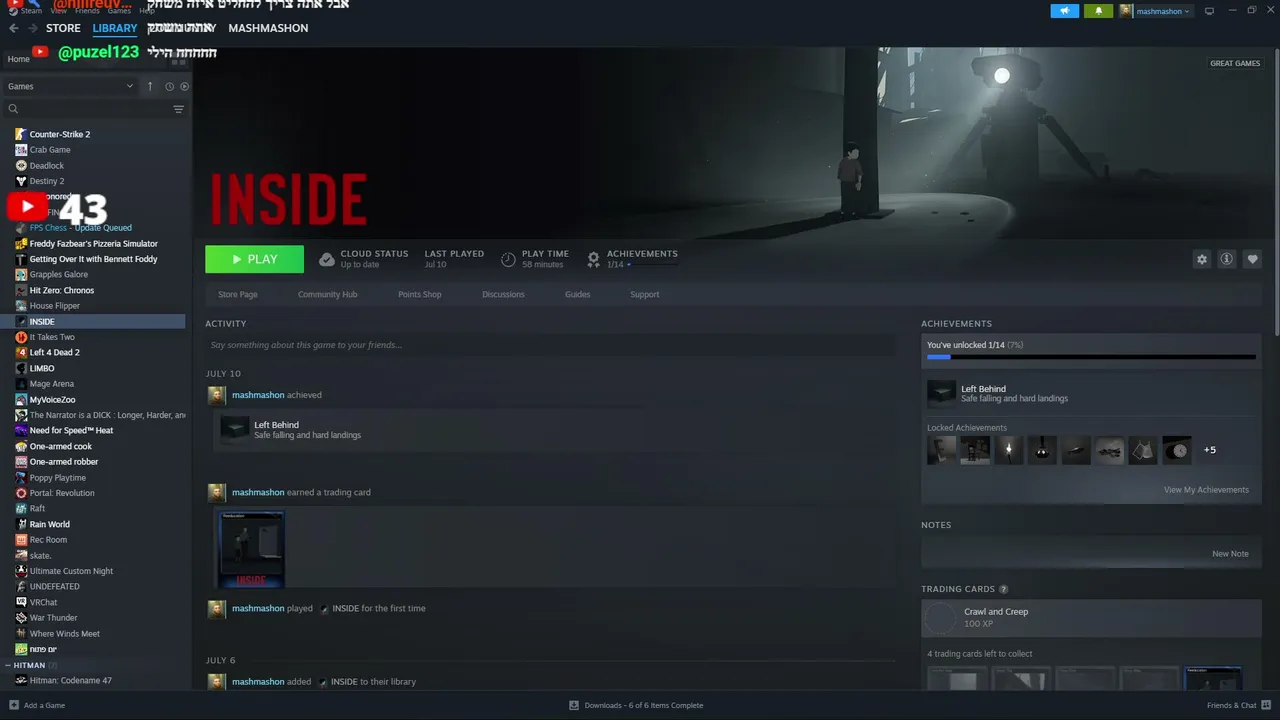Go to library Home
Image resolution: width=1280 pixels, height=720 pixels.
tap(19, 59)
